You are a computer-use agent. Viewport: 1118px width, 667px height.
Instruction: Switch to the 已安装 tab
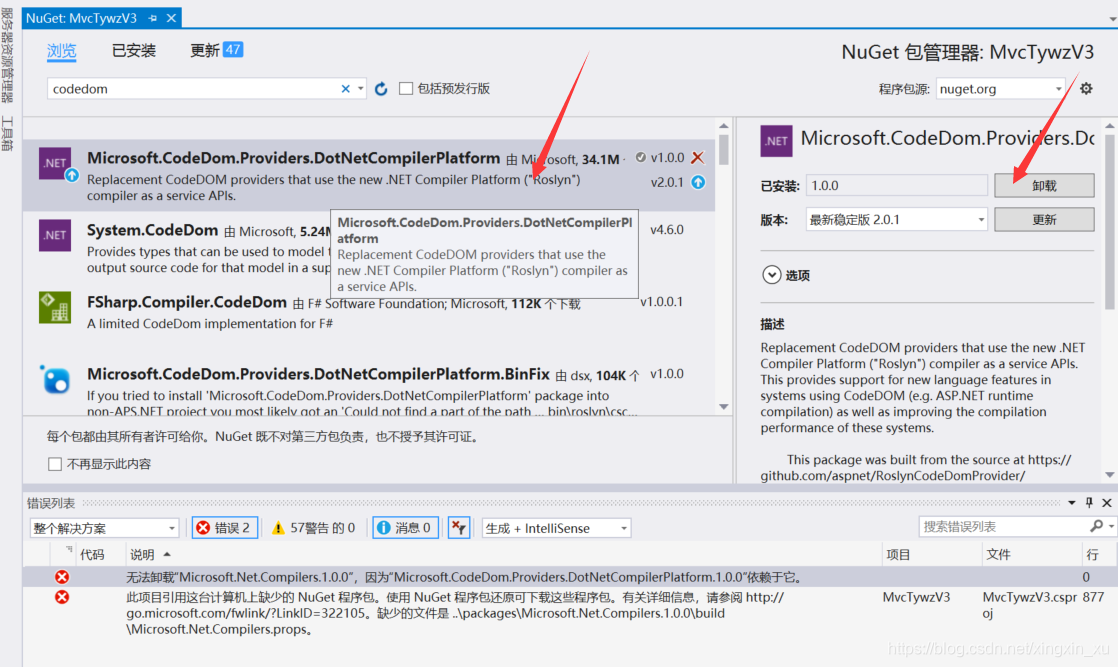(133, 50)
